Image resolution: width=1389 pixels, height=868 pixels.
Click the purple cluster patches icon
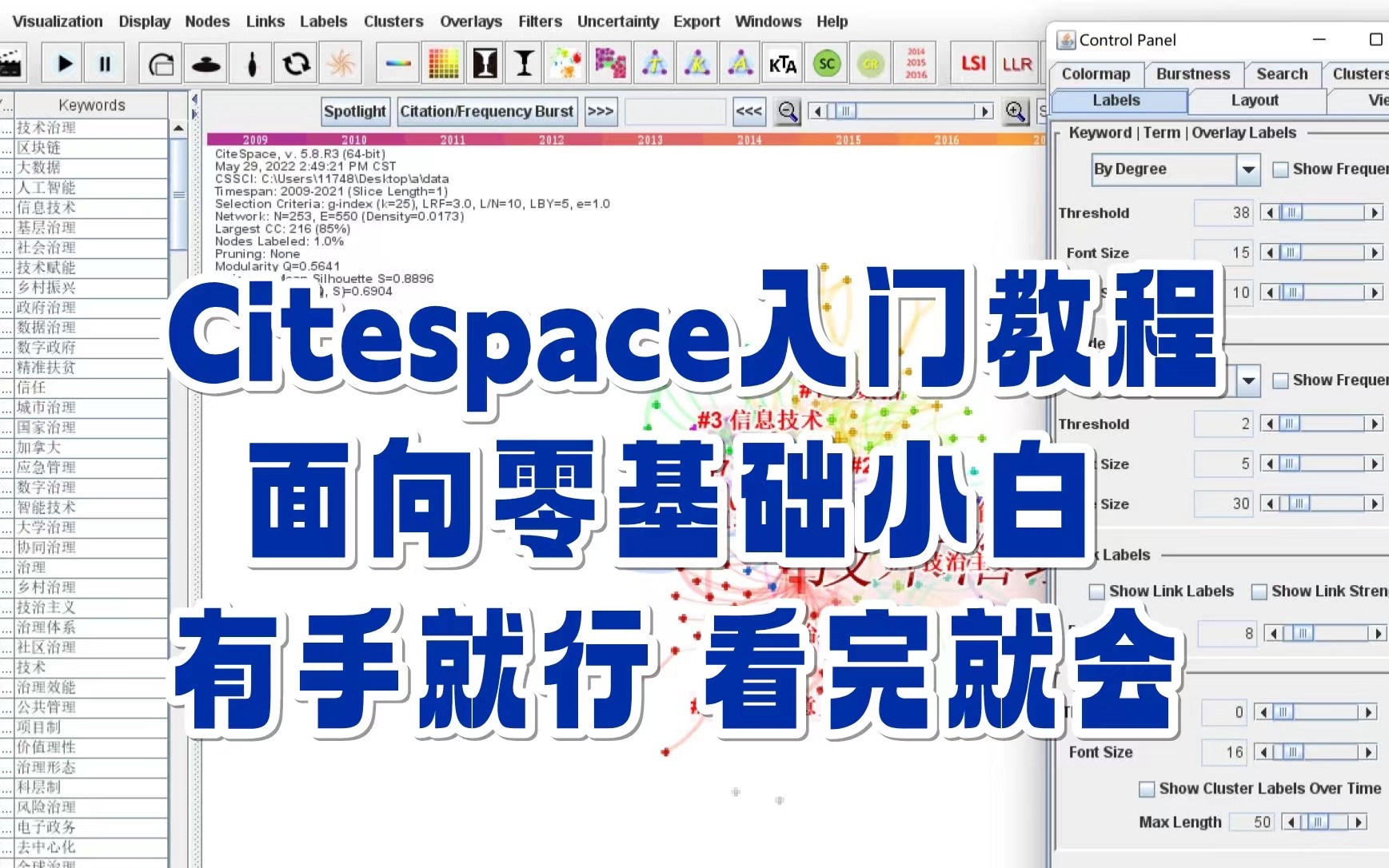tap(610, 63)
